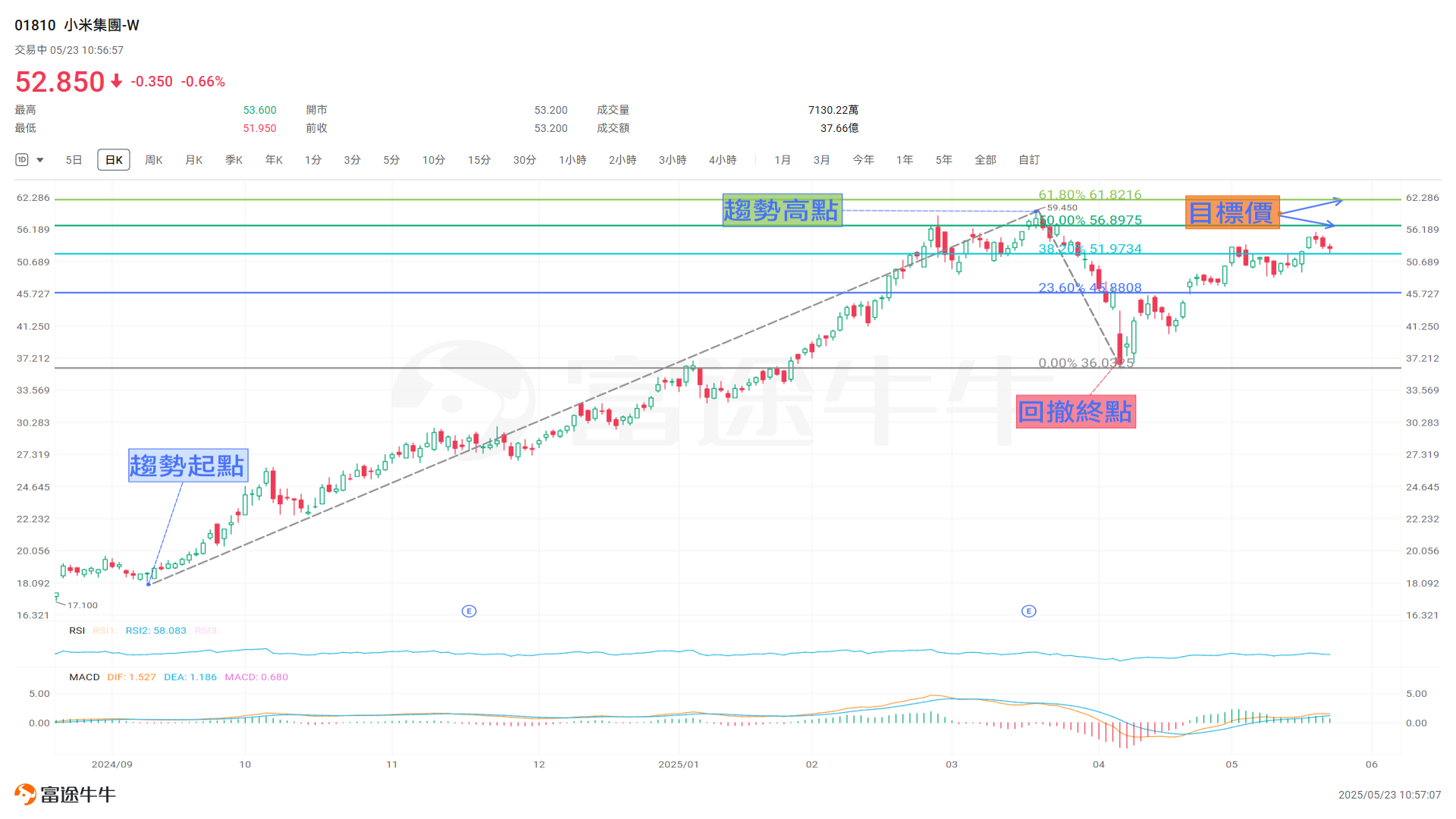1456x819 pixels.
Task: Select the 今年 year-to-date range
Action: tap(863, 160)
